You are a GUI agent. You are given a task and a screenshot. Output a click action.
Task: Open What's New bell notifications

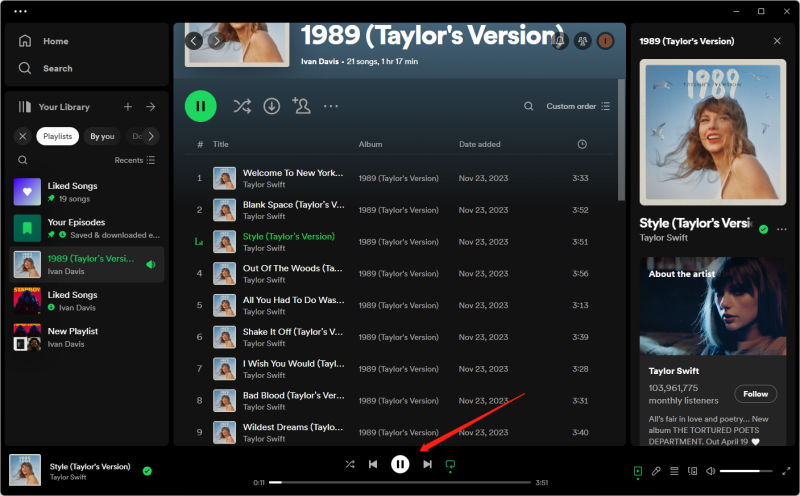(560, 41)
